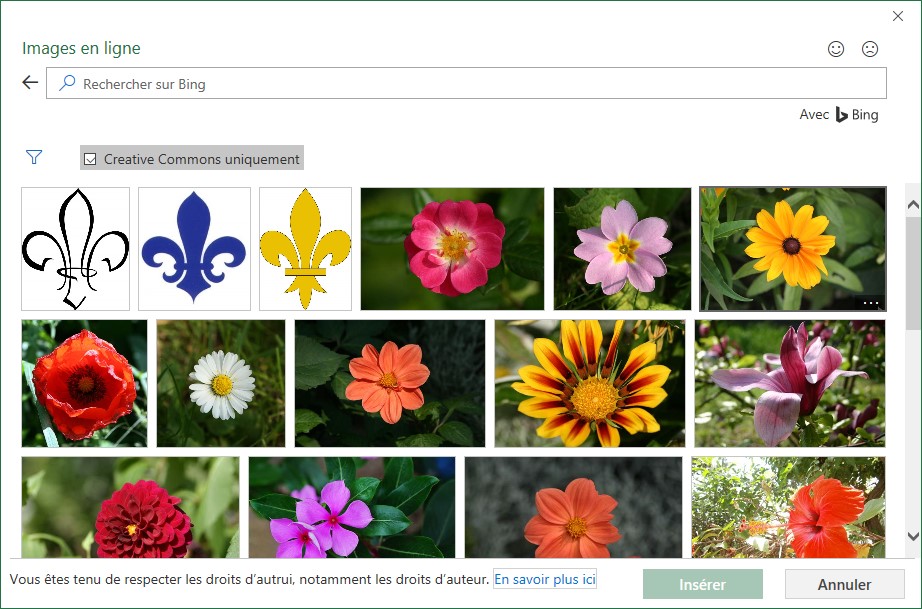Select the gold fleur-de-lis image
This screenshot has height=609, width=922.
coord(305,249)
